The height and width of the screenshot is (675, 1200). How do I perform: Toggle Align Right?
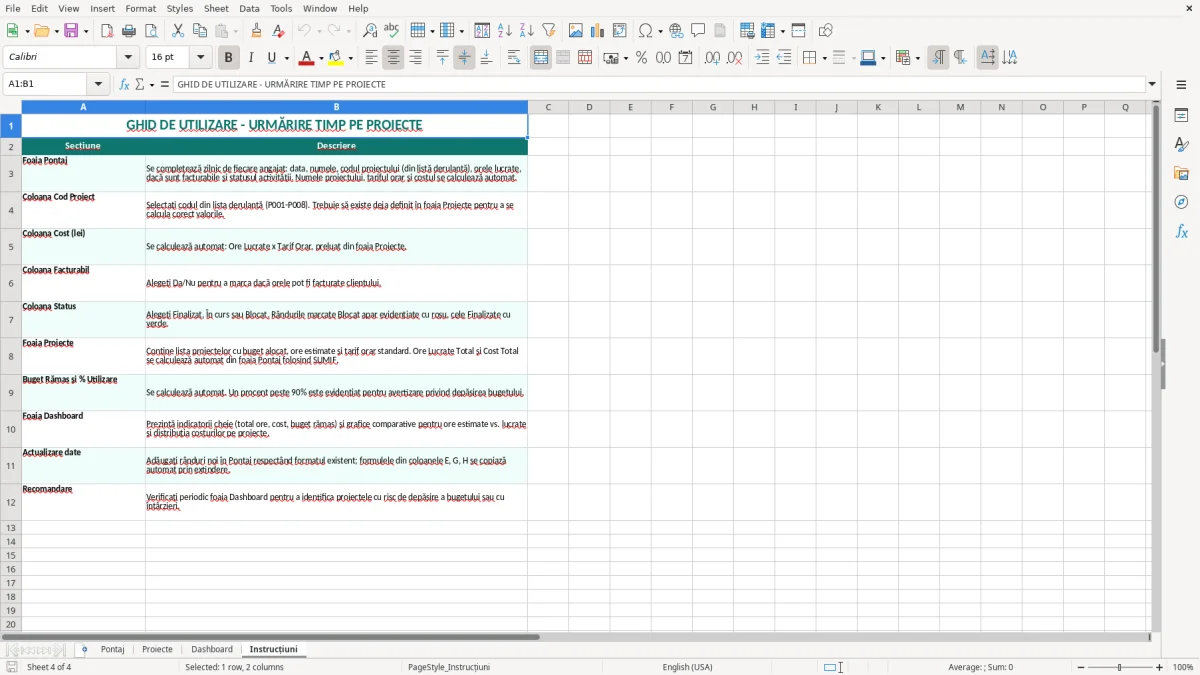pos(415,58)
